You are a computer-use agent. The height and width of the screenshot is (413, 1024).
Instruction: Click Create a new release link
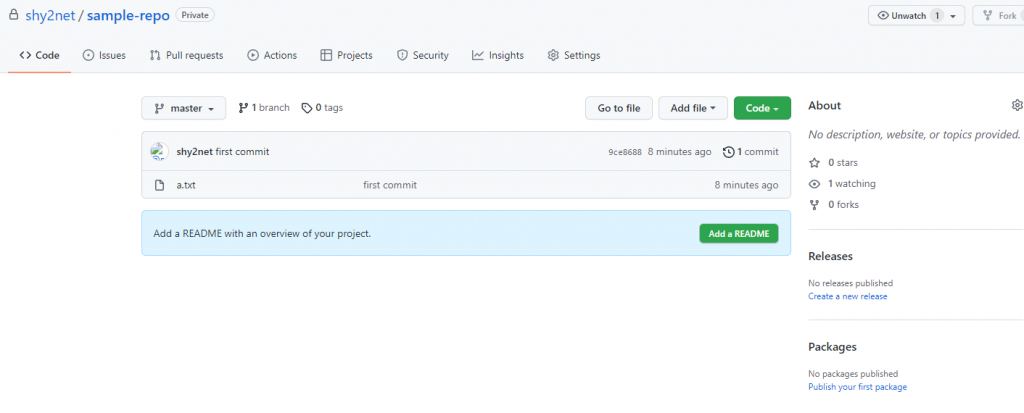click(x=848, y=296)
